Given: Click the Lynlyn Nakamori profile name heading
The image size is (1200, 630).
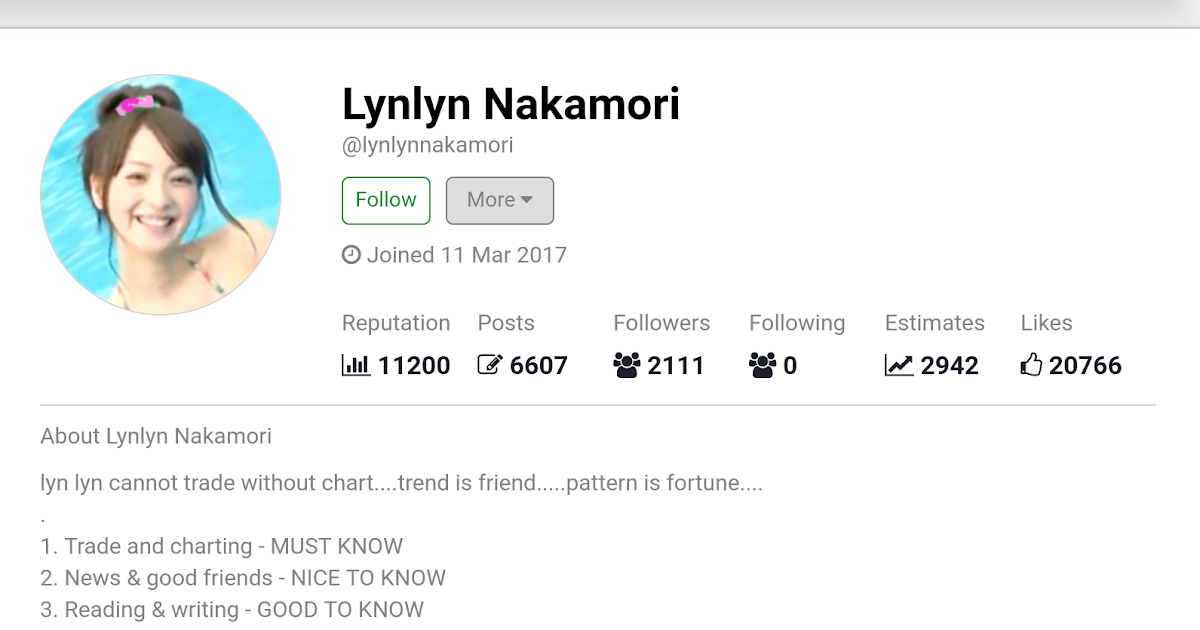Looking at the screenshot, I should 510,104.
